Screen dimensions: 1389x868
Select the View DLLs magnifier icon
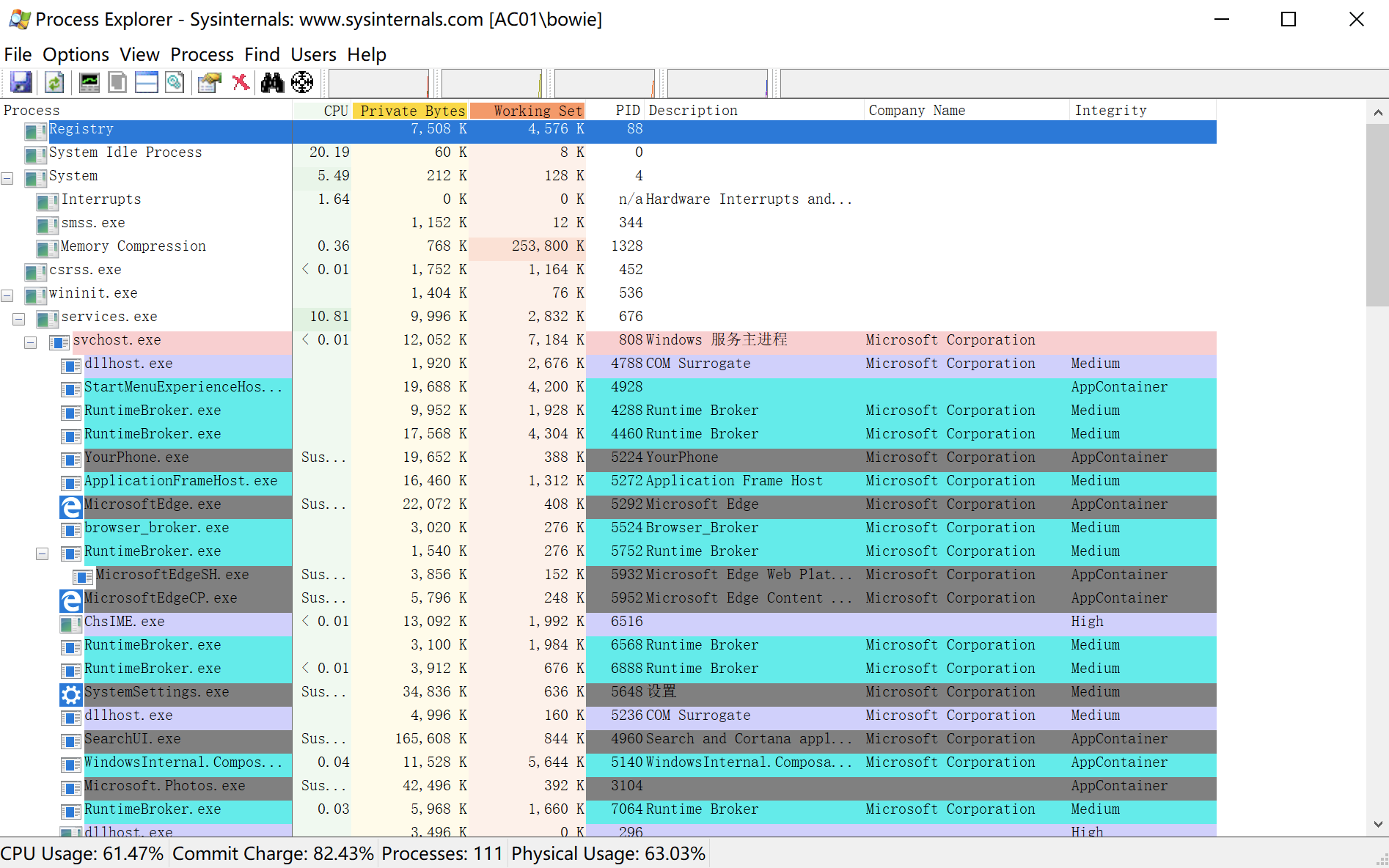point(175,82)
